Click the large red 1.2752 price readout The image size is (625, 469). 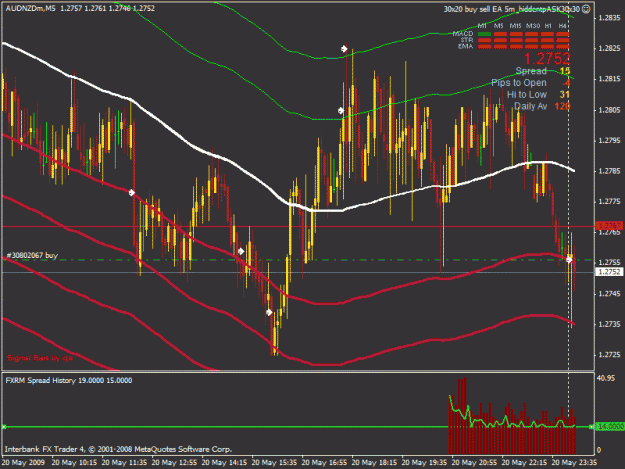point(547,59)
